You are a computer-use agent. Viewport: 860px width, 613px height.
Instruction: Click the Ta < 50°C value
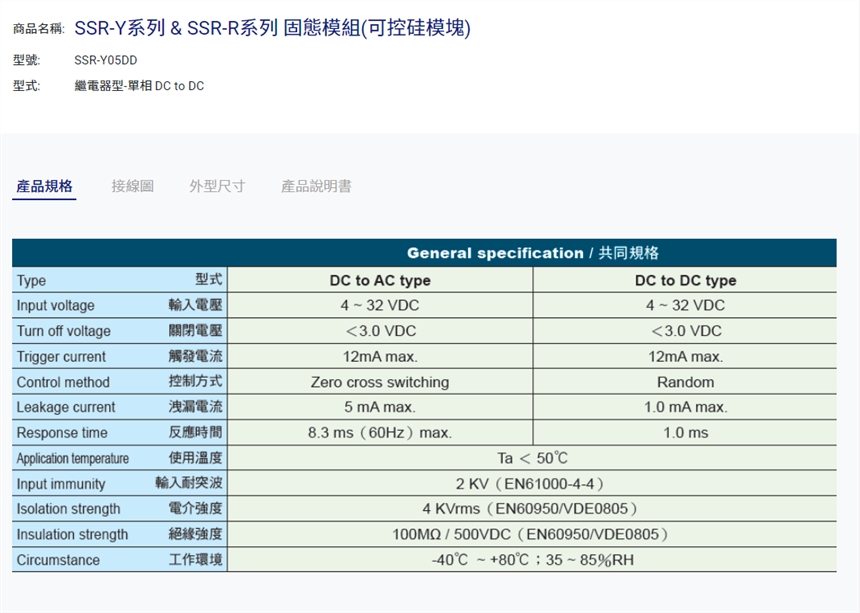(x=532, y=458)
